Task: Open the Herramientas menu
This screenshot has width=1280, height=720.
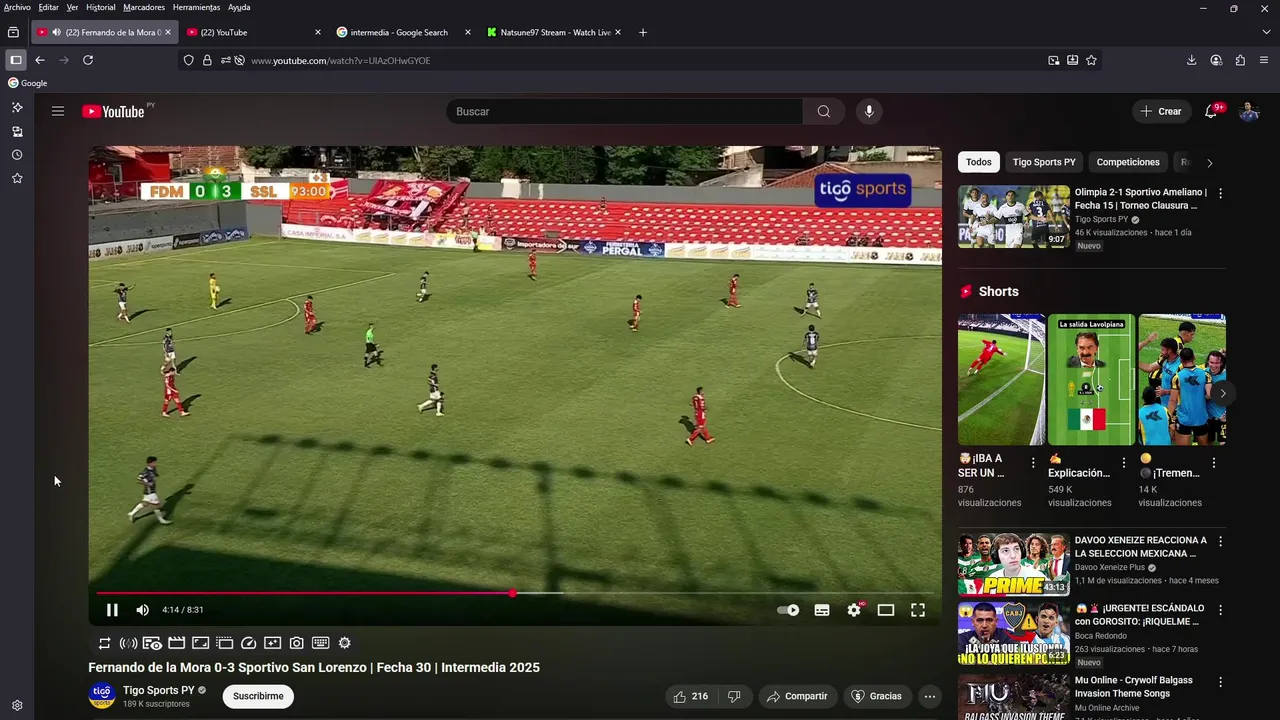Action: (x=196, y=7)
